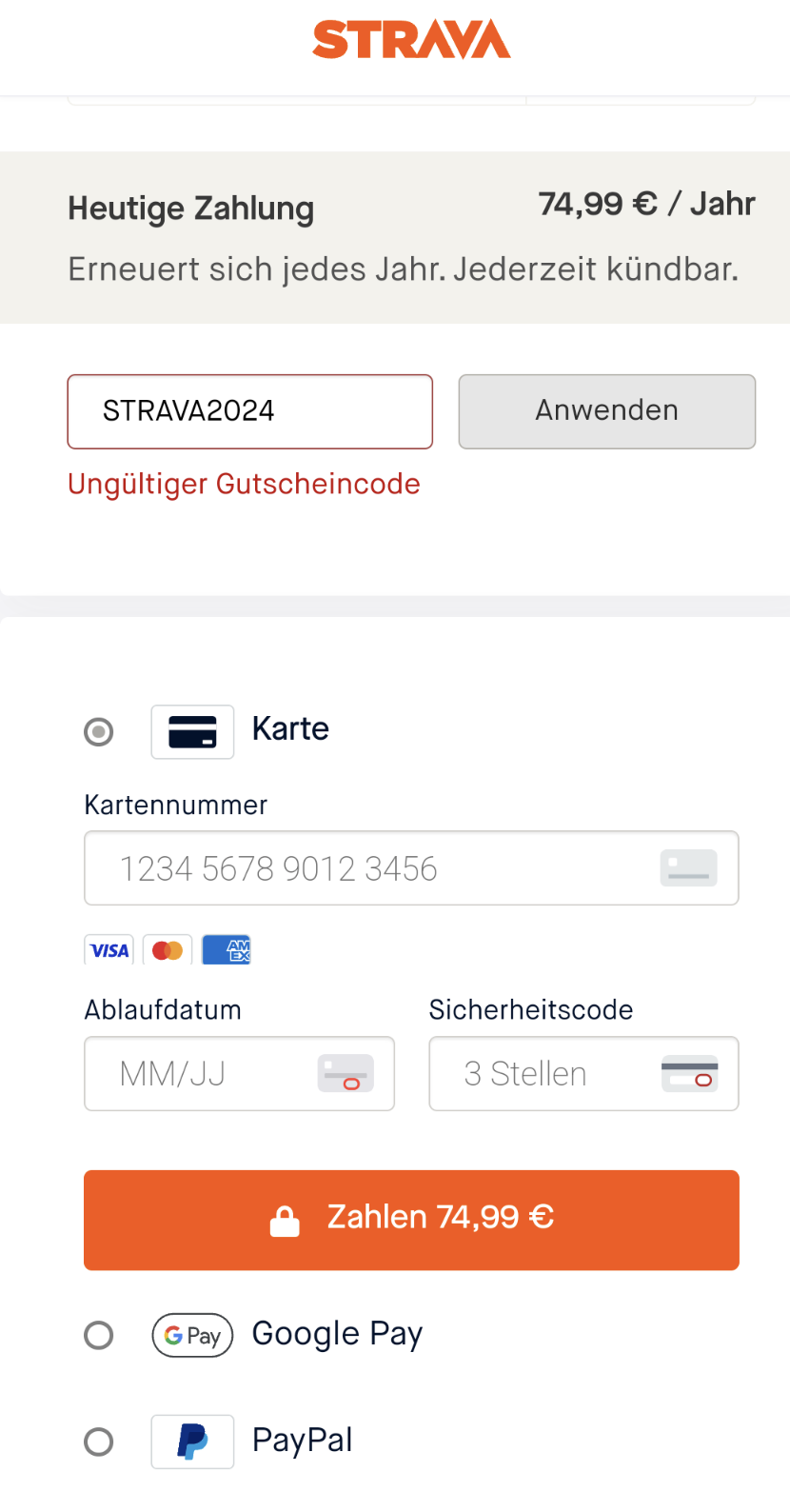The width and height of the screenshot is (790, 1512).
Task: Click the Mastercard logo
Action: pos(168,950)
